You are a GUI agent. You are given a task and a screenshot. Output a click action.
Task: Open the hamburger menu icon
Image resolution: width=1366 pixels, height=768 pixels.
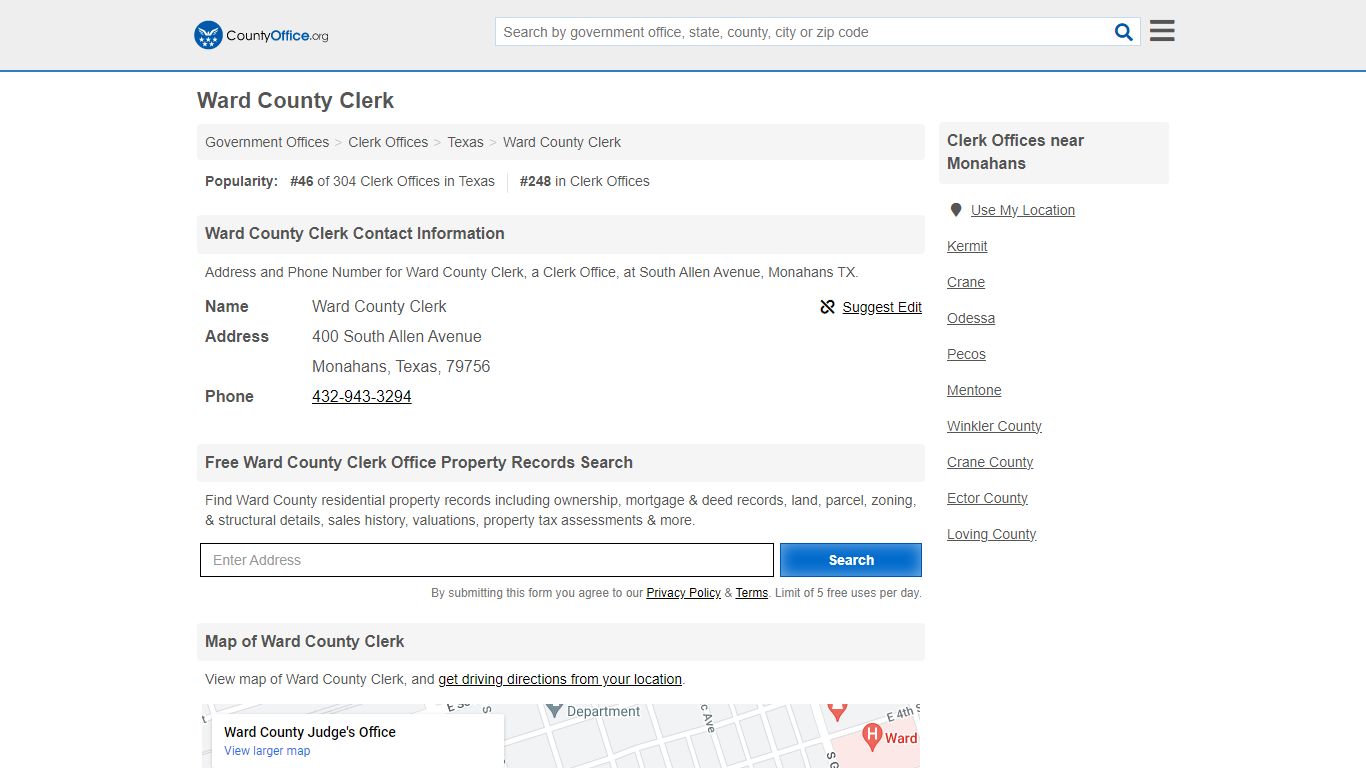click(1162, 31)
